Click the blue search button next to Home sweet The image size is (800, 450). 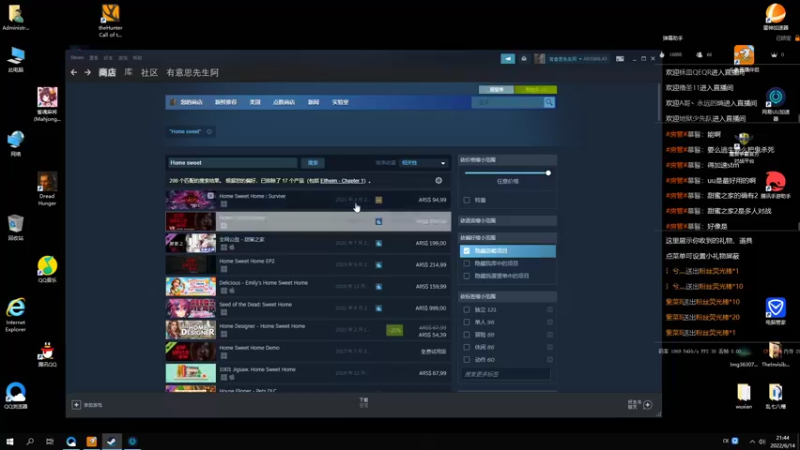coord(313,163)
